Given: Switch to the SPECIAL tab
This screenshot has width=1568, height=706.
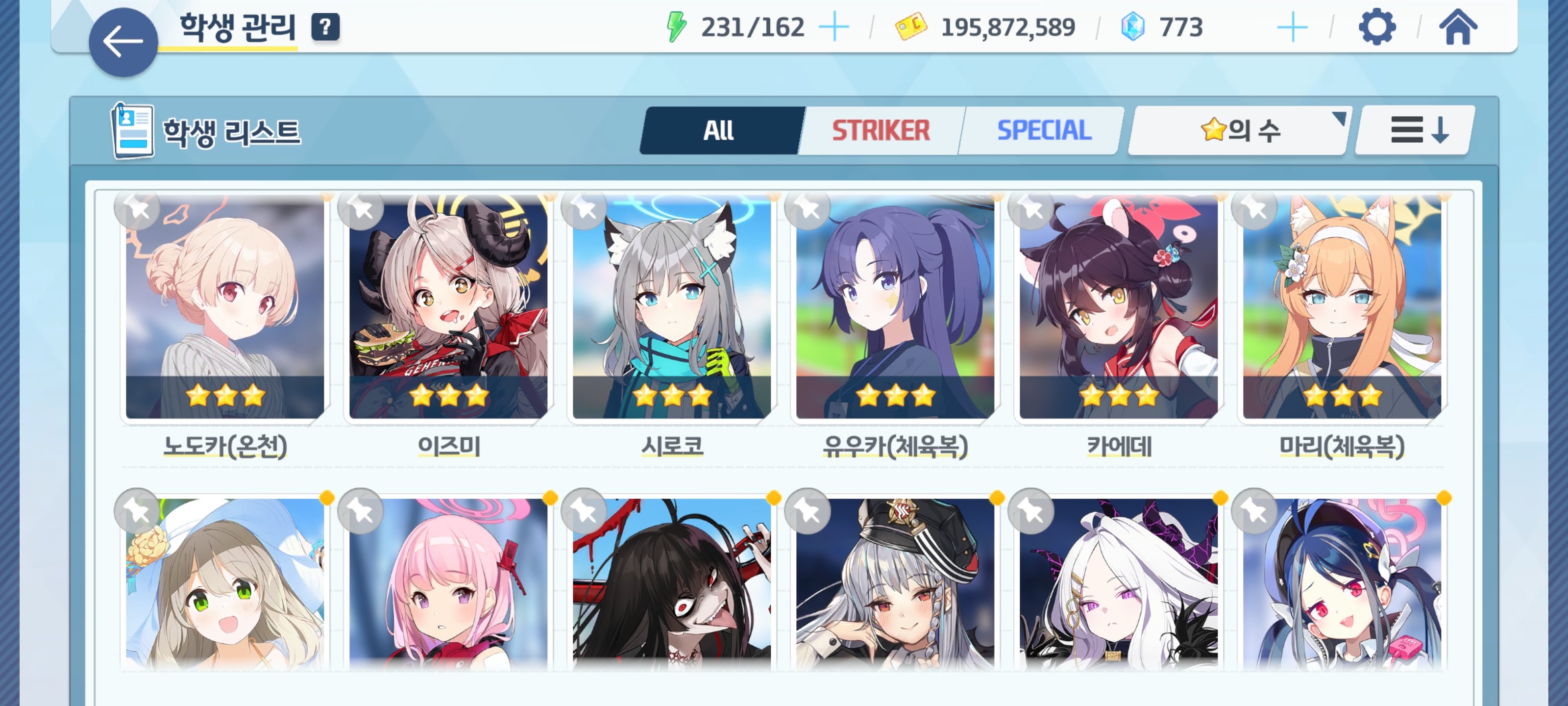Looking at the screenshot, I should click(1043, 130).
